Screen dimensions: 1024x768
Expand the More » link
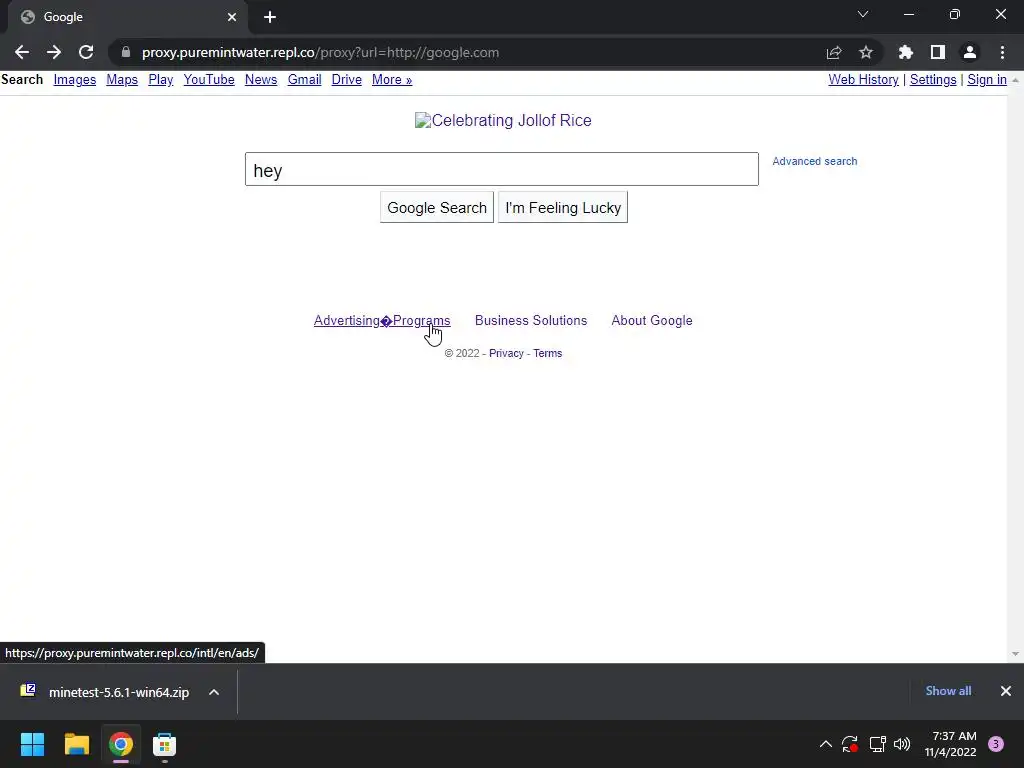(x=392, y=80)
